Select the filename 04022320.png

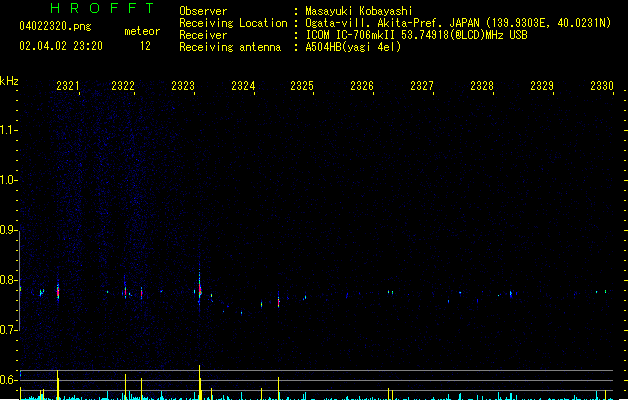[55, 26]
